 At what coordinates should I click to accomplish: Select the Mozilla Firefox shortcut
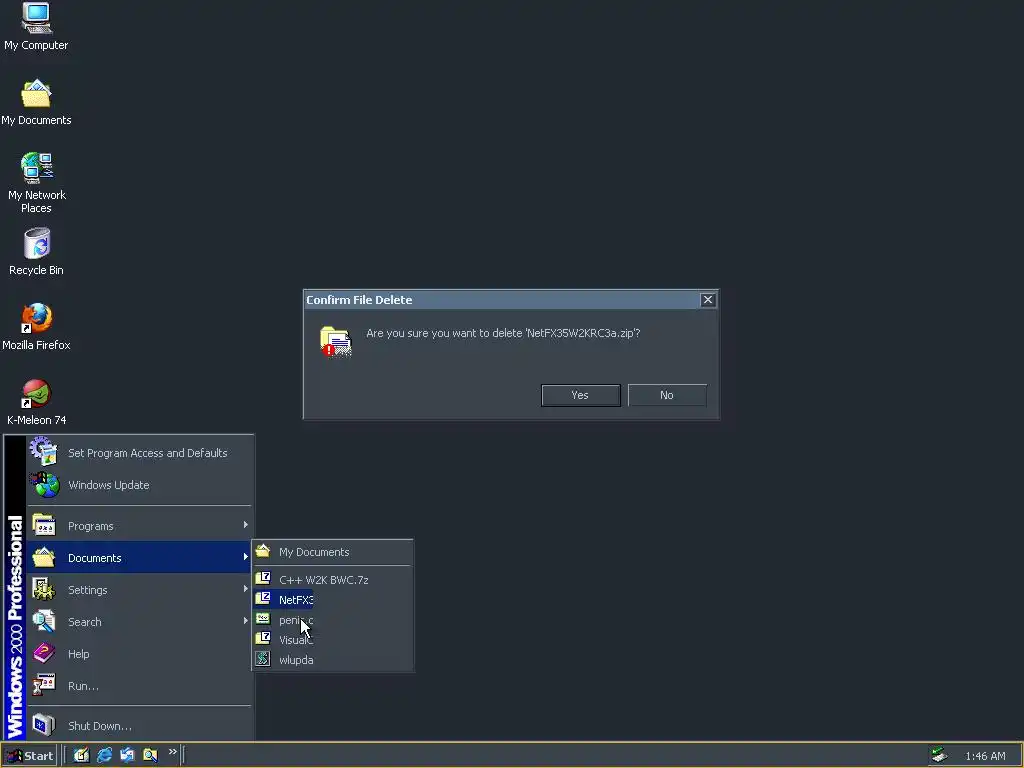[36, 327]
